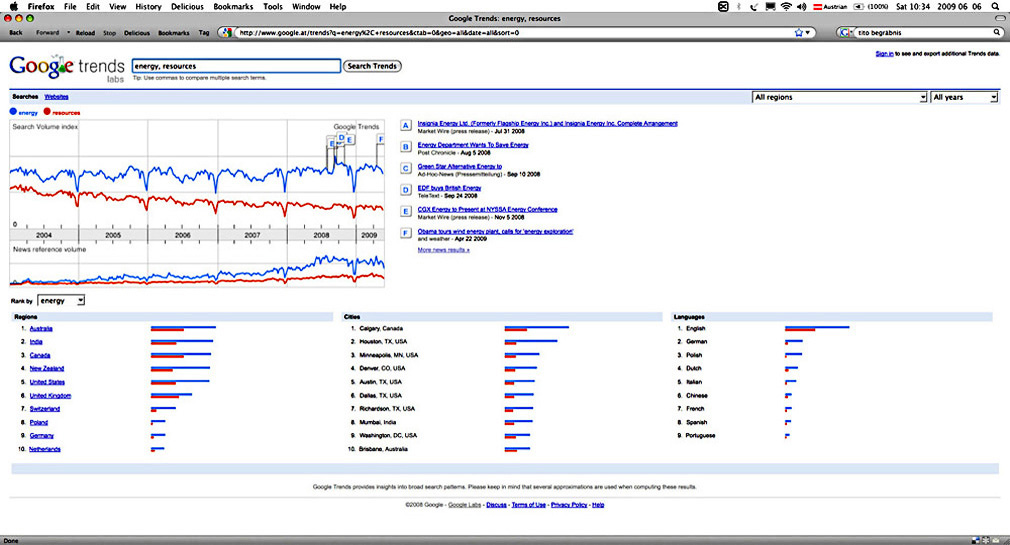The height and width of the screenshot is (545, 1010).
Task: Click the display menu bar icon
Action: [770, 6]
